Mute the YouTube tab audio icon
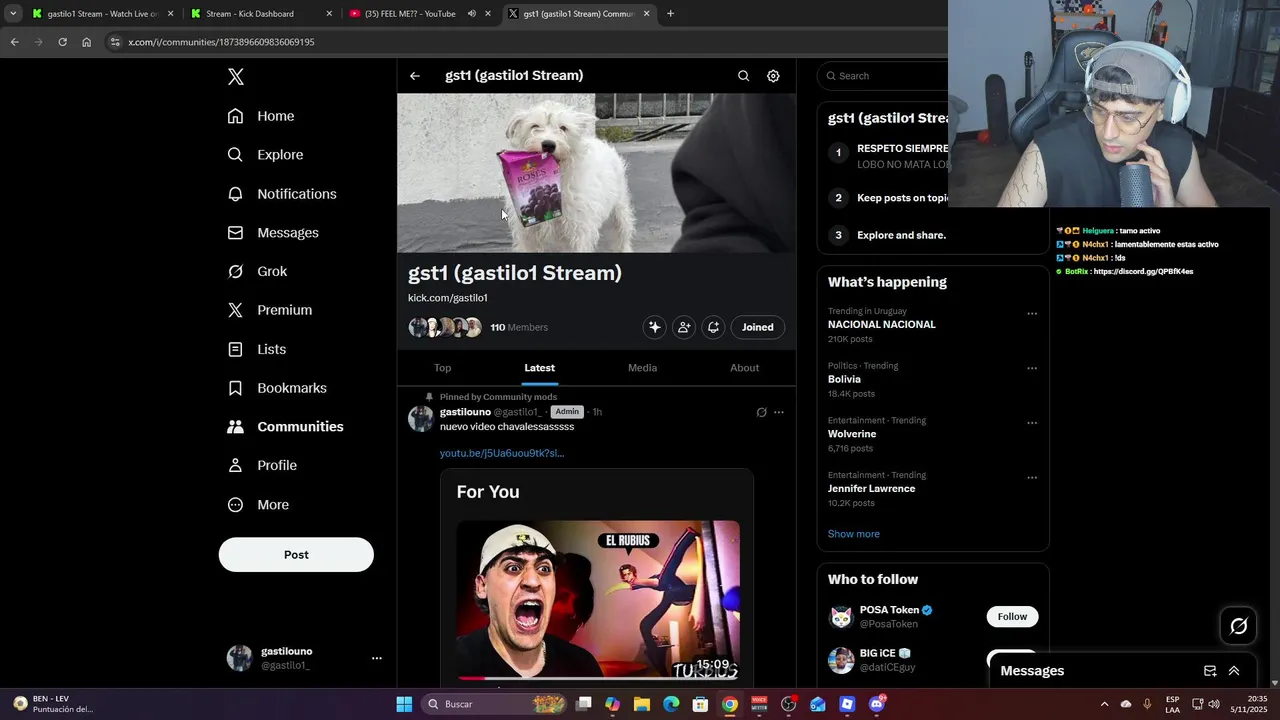 471,14
